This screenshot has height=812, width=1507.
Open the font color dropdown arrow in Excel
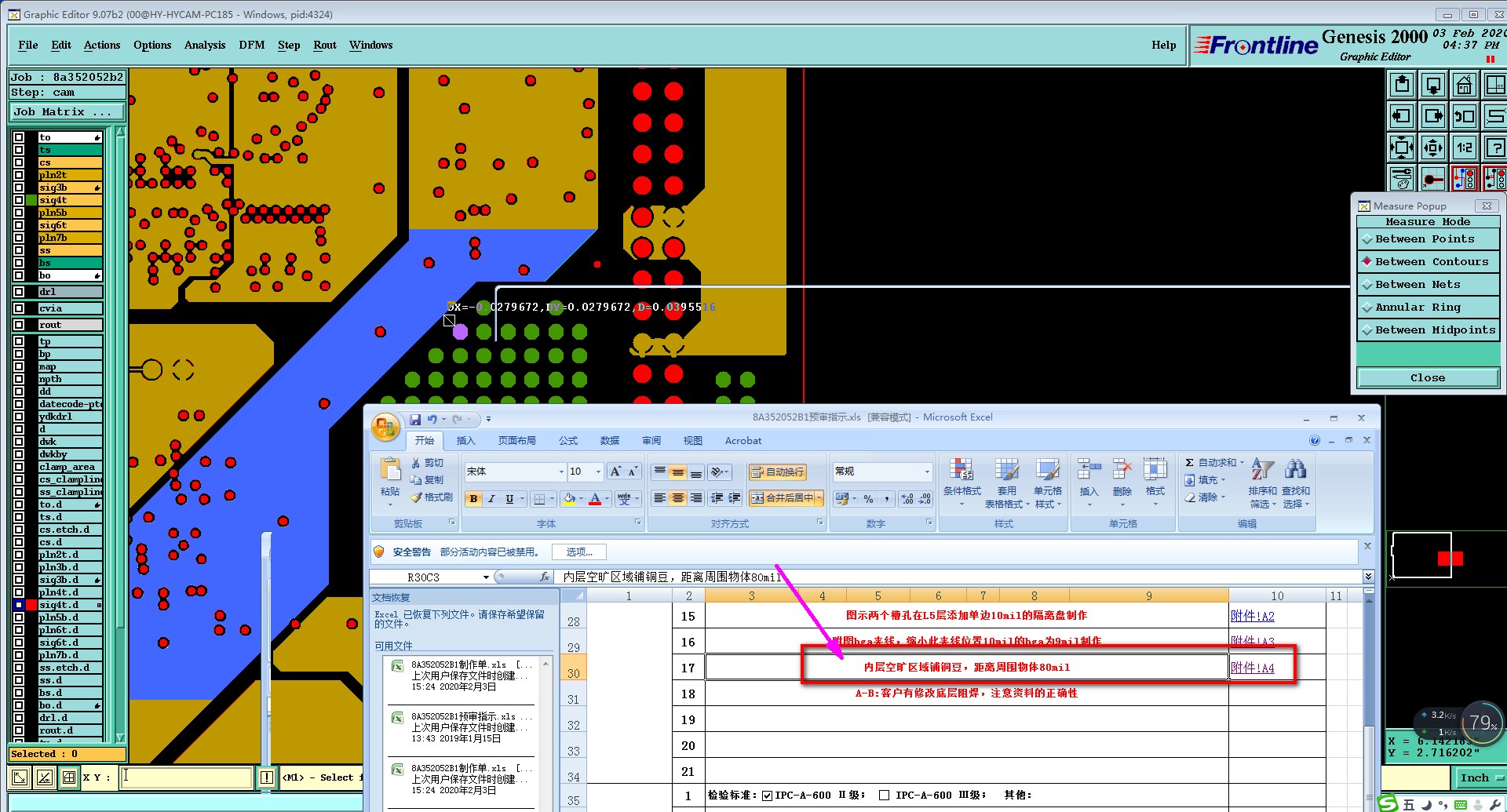[x=608, y=498]
